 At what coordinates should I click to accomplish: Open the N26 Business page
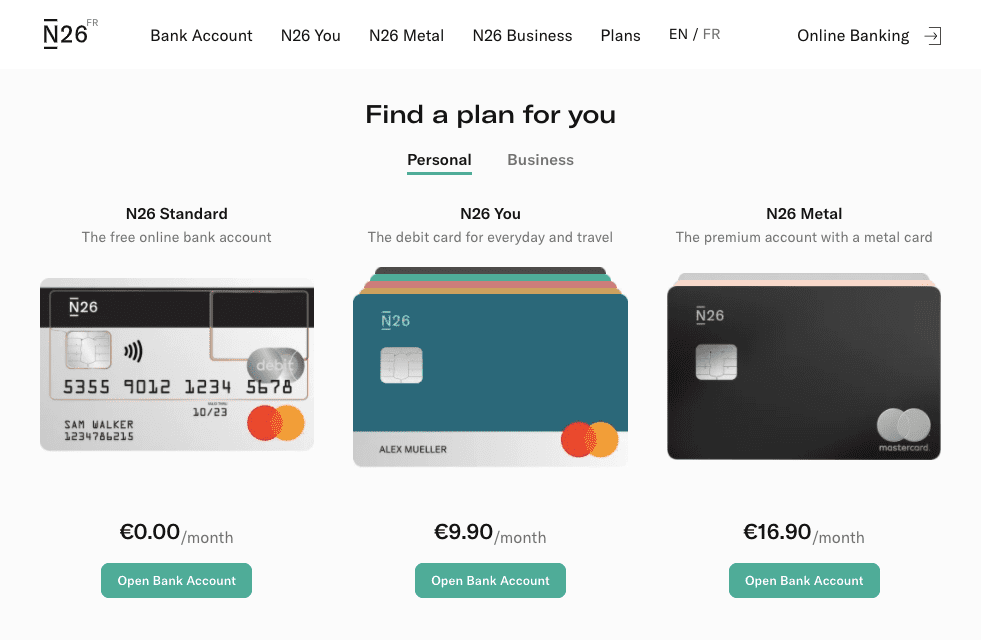522,35
